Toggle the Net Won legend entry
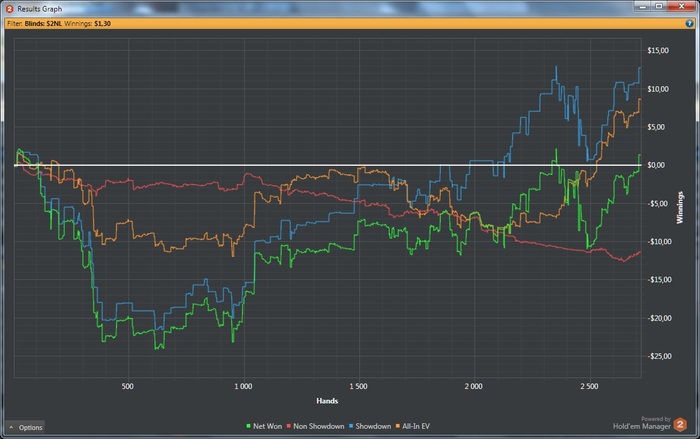The image size is (700, 439). click(264, 426)
